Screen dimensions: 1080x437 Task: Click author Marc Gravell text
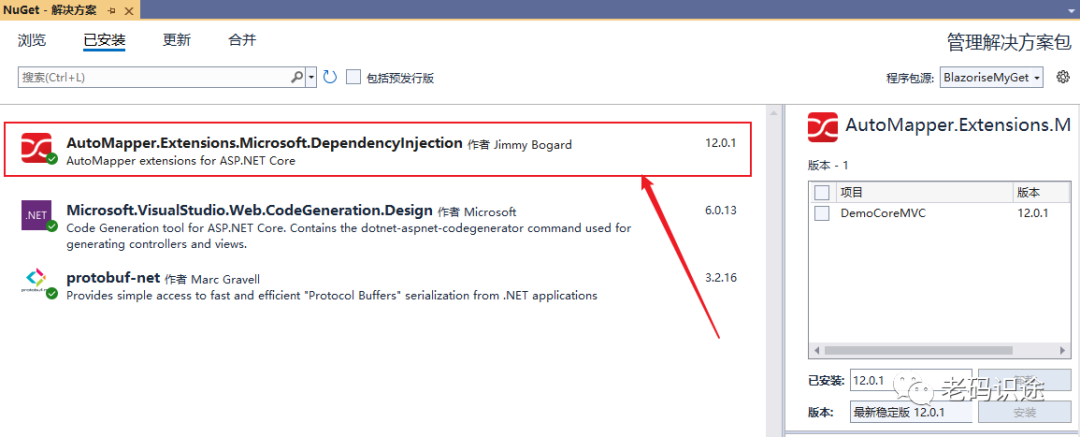(x=225, y=279)
